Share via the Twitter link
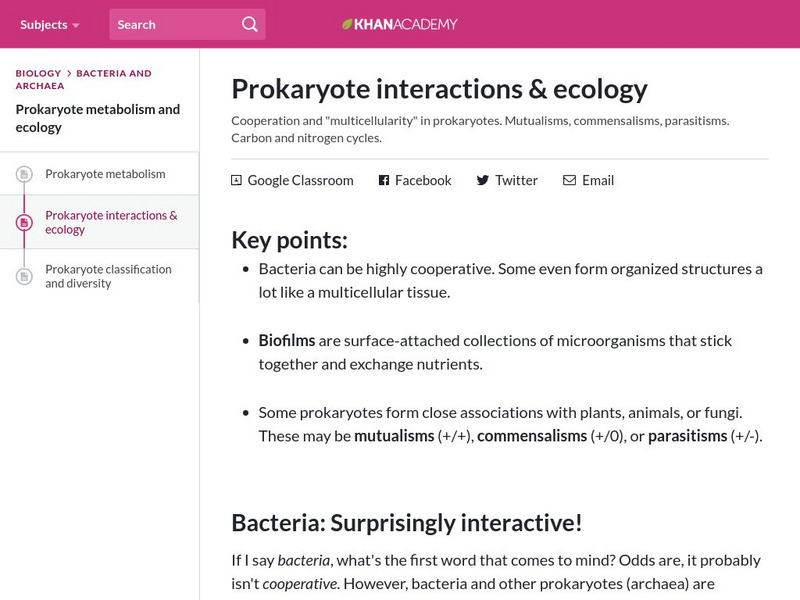 (x=516, y=181)
